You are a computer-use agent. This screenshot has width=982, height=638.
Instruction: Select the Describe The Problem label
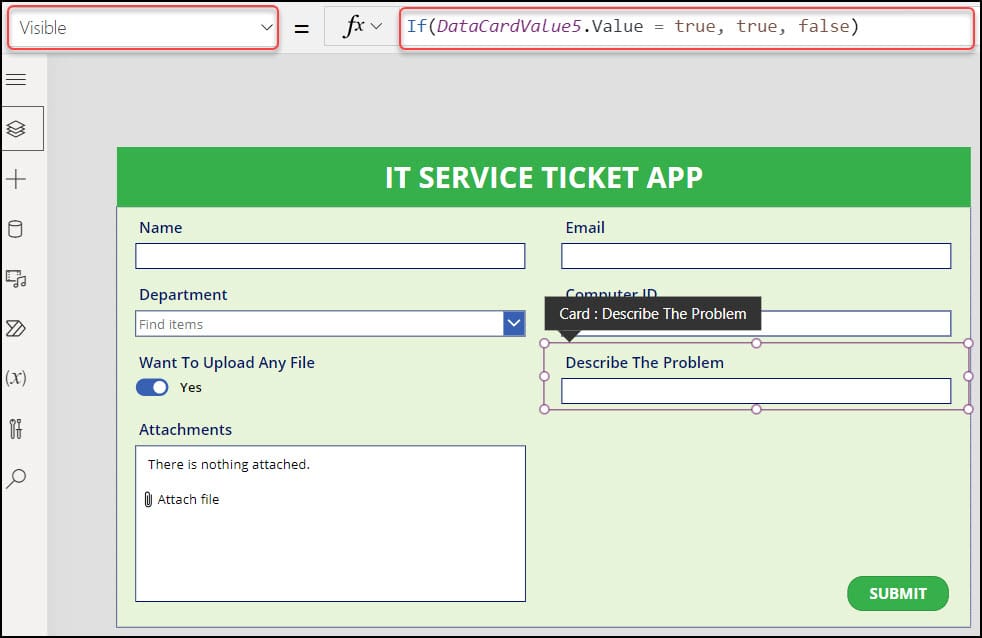[644, 363]
